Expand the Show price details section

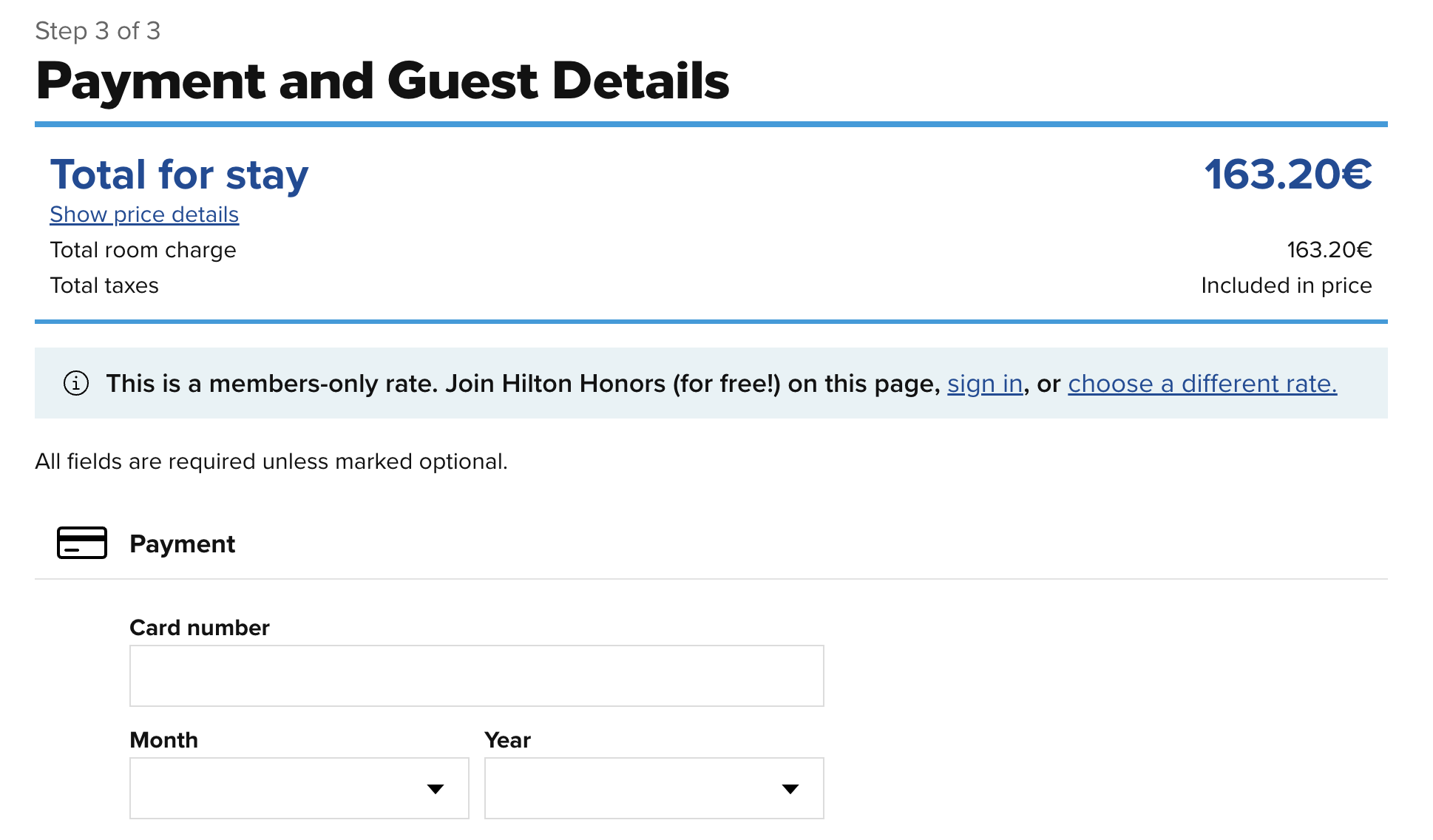144,214
